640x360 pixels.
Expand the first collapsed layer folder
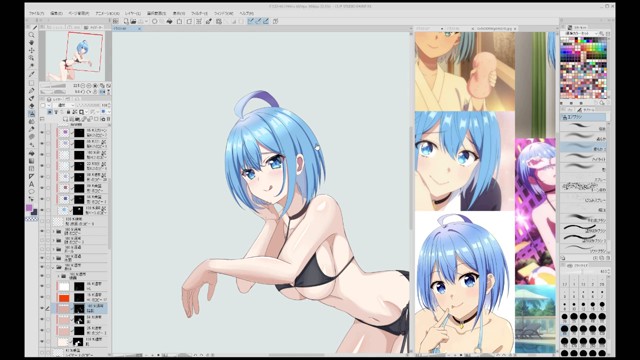click(x=53, y=231)
